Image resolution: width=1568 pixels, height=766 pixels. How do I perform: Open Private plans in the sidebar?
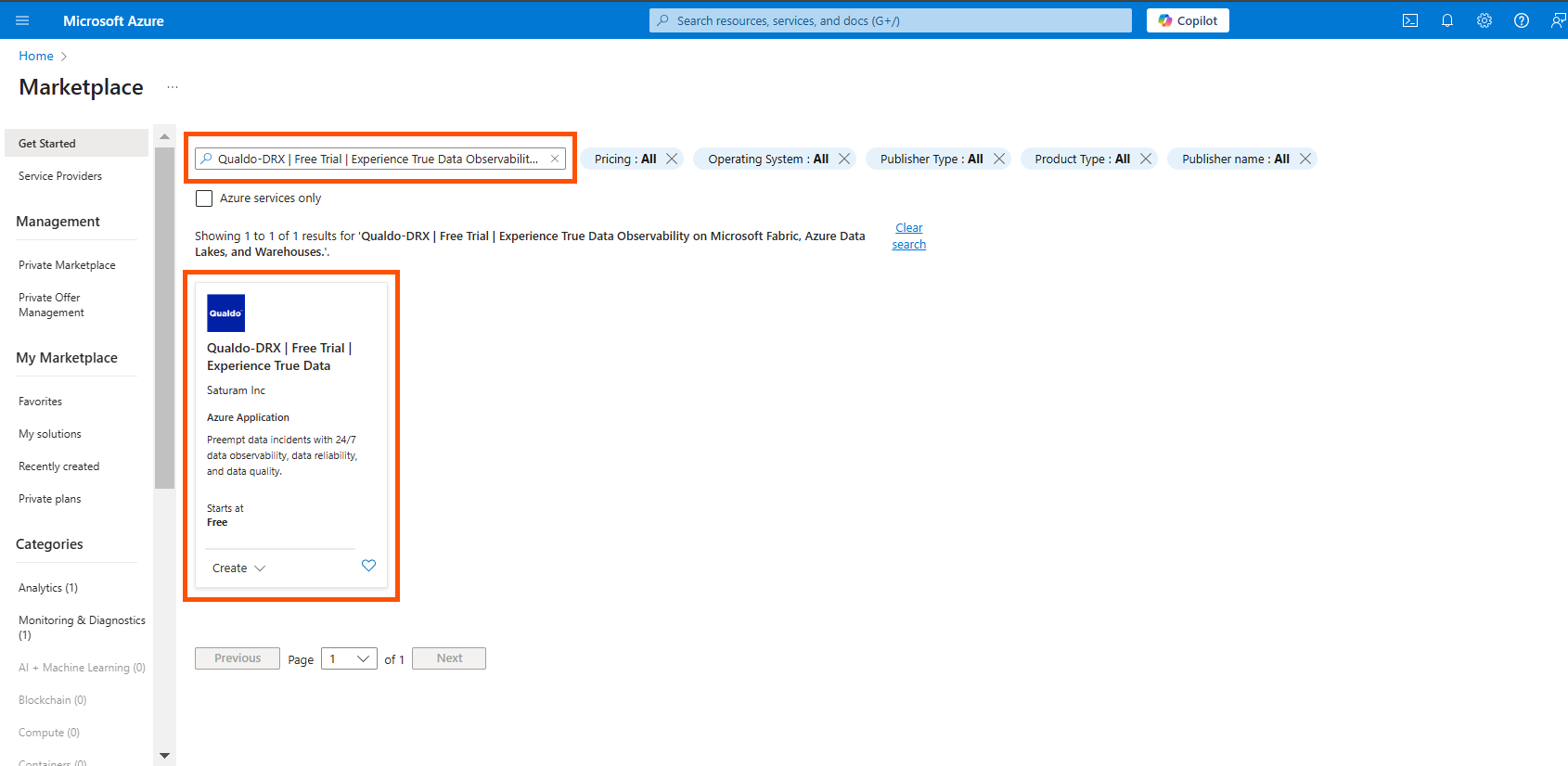[50, 499]
